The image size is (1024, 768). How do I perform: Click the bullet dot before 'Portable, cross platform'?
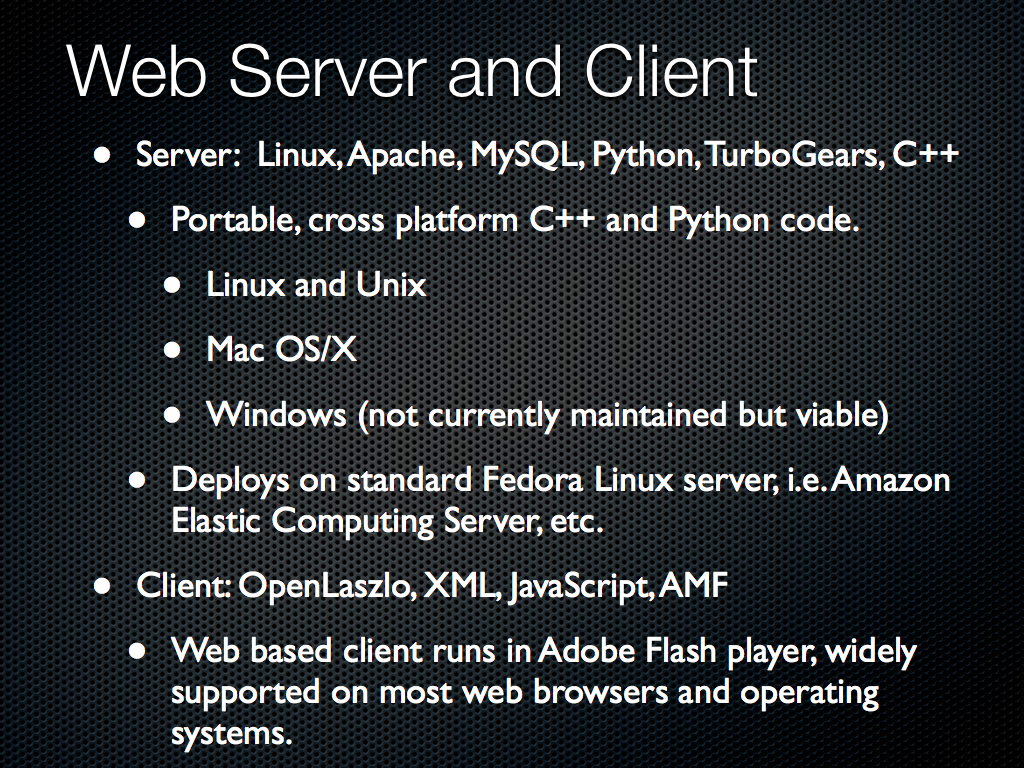(137, 220)
